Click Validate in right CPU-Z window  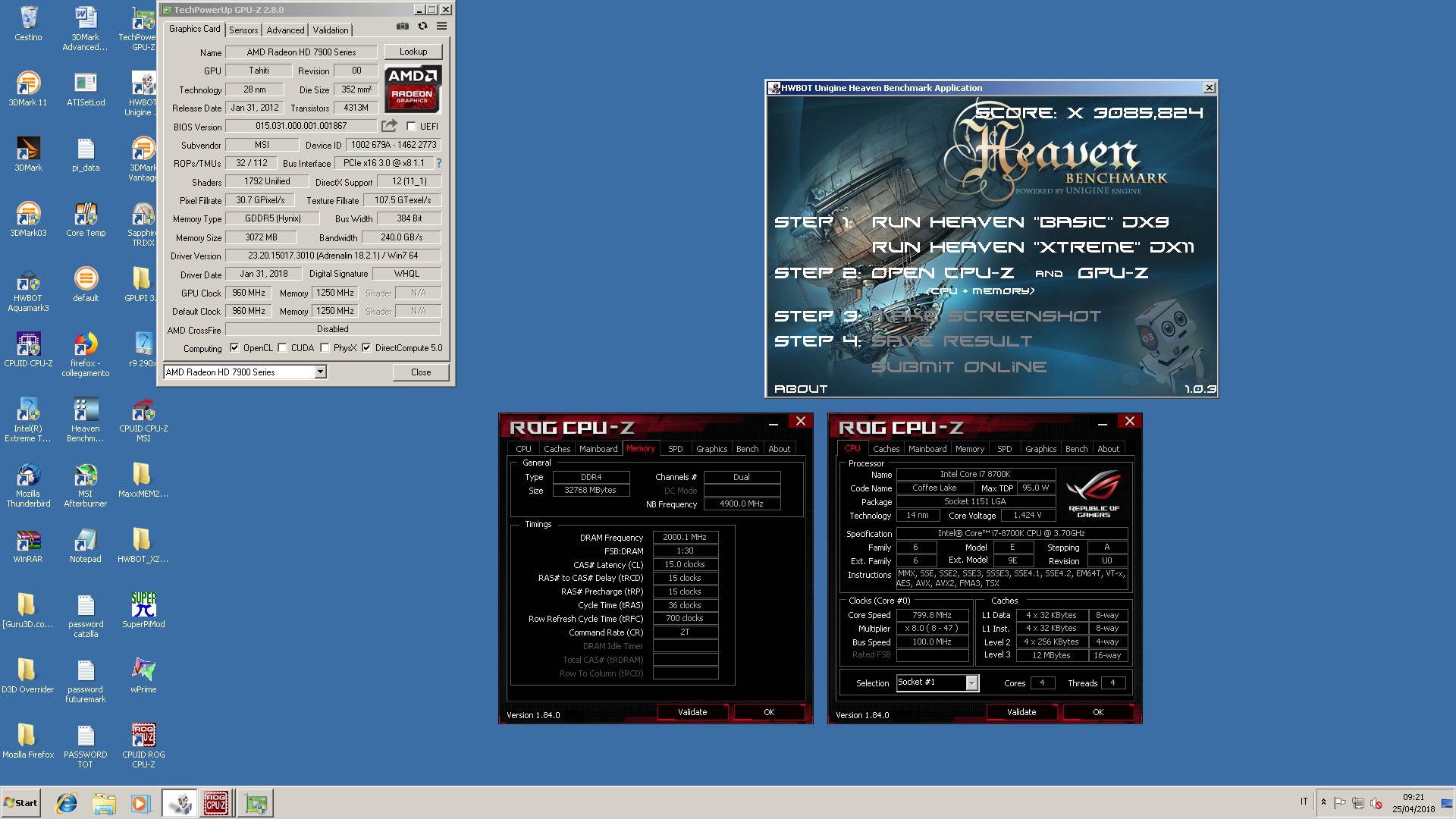(x=1021, y=712)
